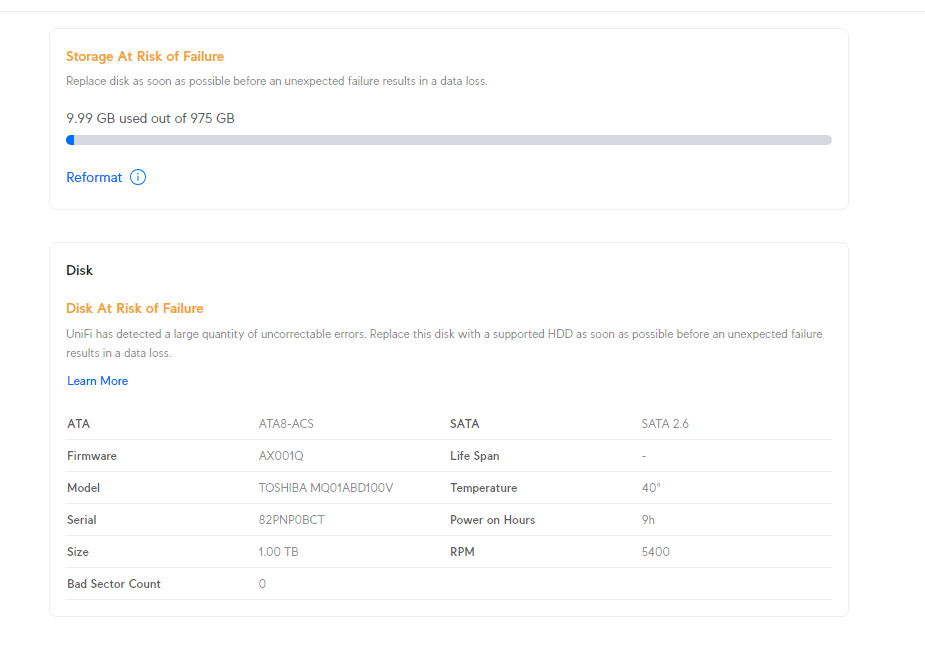Viewport: 925px width, 657px height.
Task: Select the model value TOSHIBA MQ01ABD100V
Action: click(325, 488)
